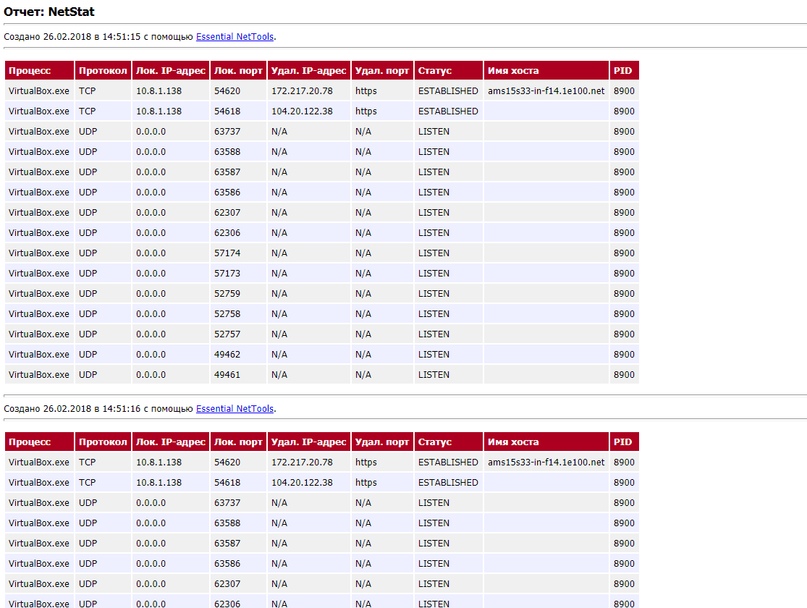Viewport: 807px width, 608px height.
Task: Click local port 49462 cell
Action: point(227,354)
